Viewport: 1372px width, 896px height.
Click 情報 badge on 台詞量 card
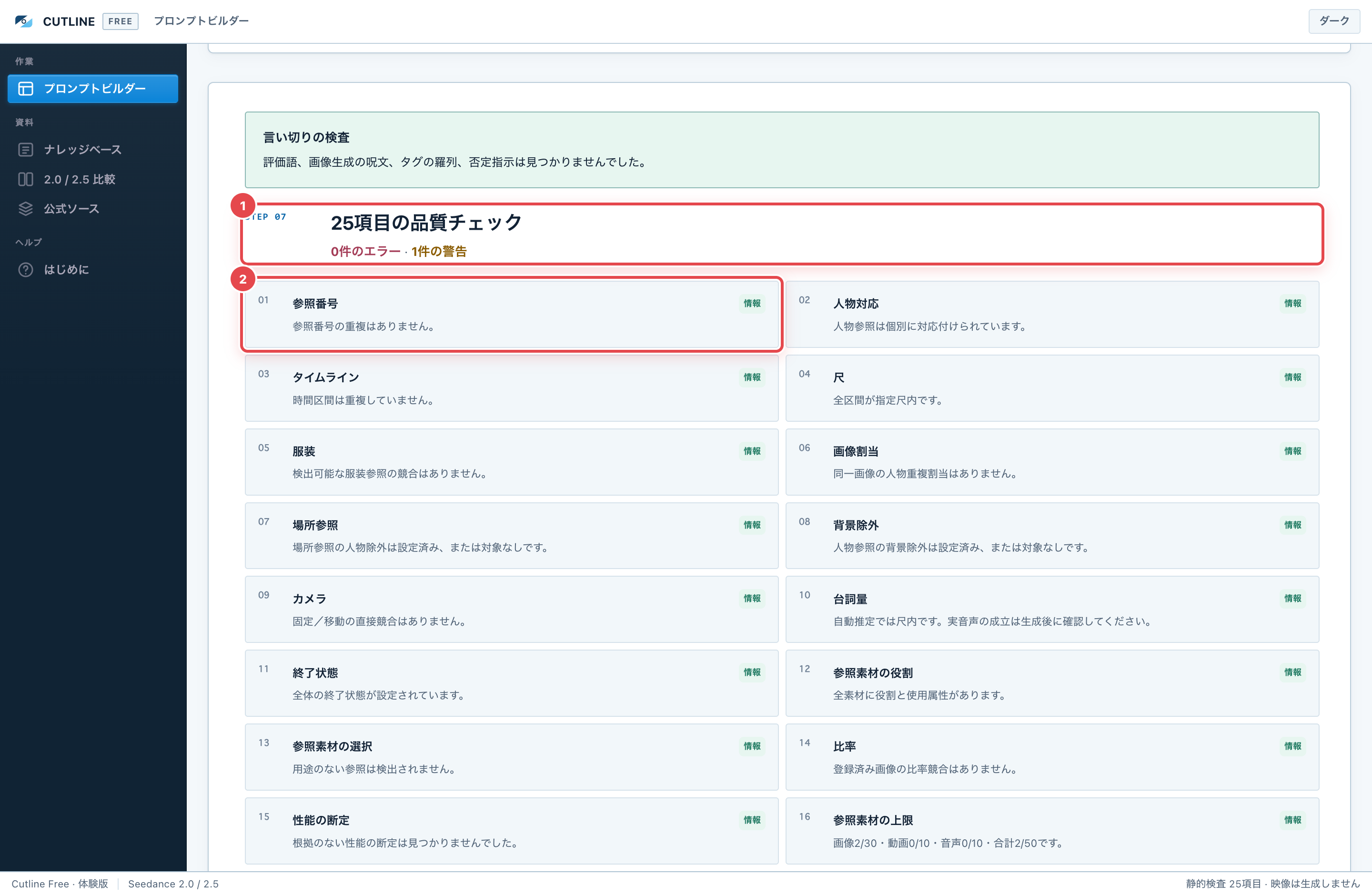pyautogui.click(x=1292, y=599)
